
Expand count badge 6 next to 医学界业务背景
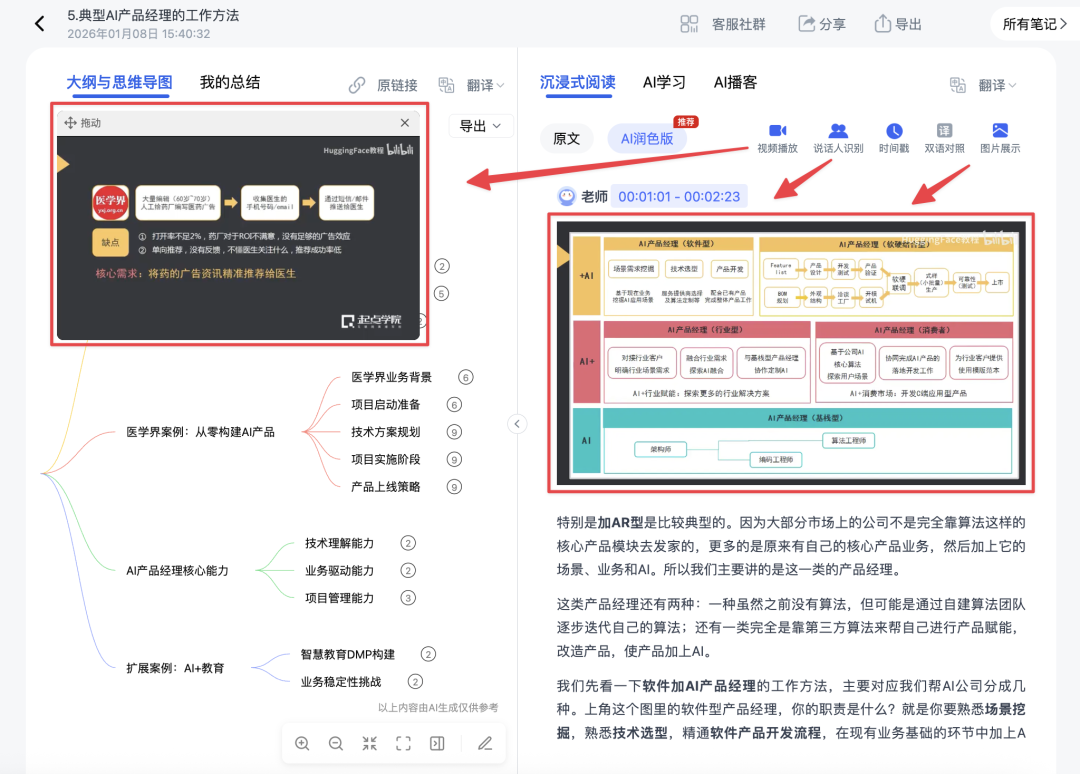(466, 377)
